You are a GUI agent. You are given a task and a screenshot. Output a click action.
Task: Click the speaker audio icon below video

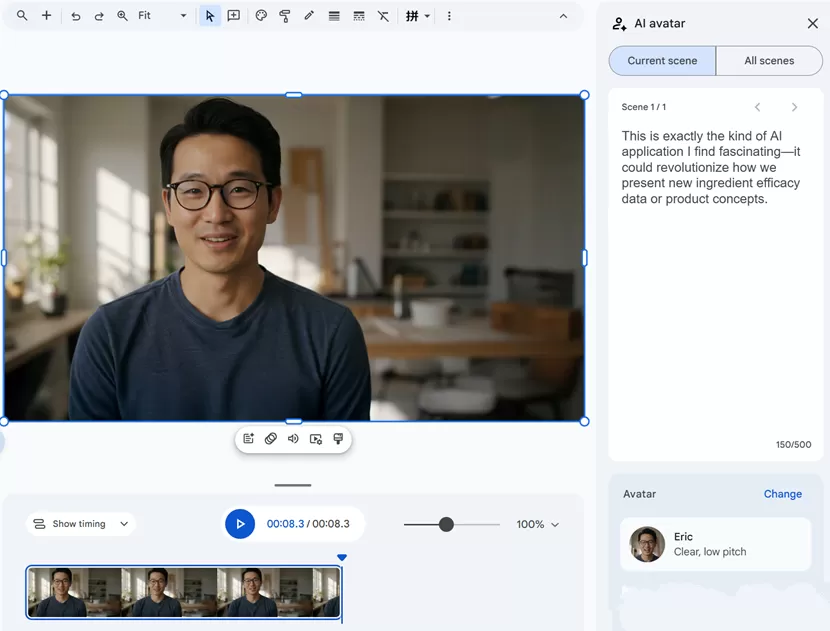pyautogui.click(x=293, y=439)
